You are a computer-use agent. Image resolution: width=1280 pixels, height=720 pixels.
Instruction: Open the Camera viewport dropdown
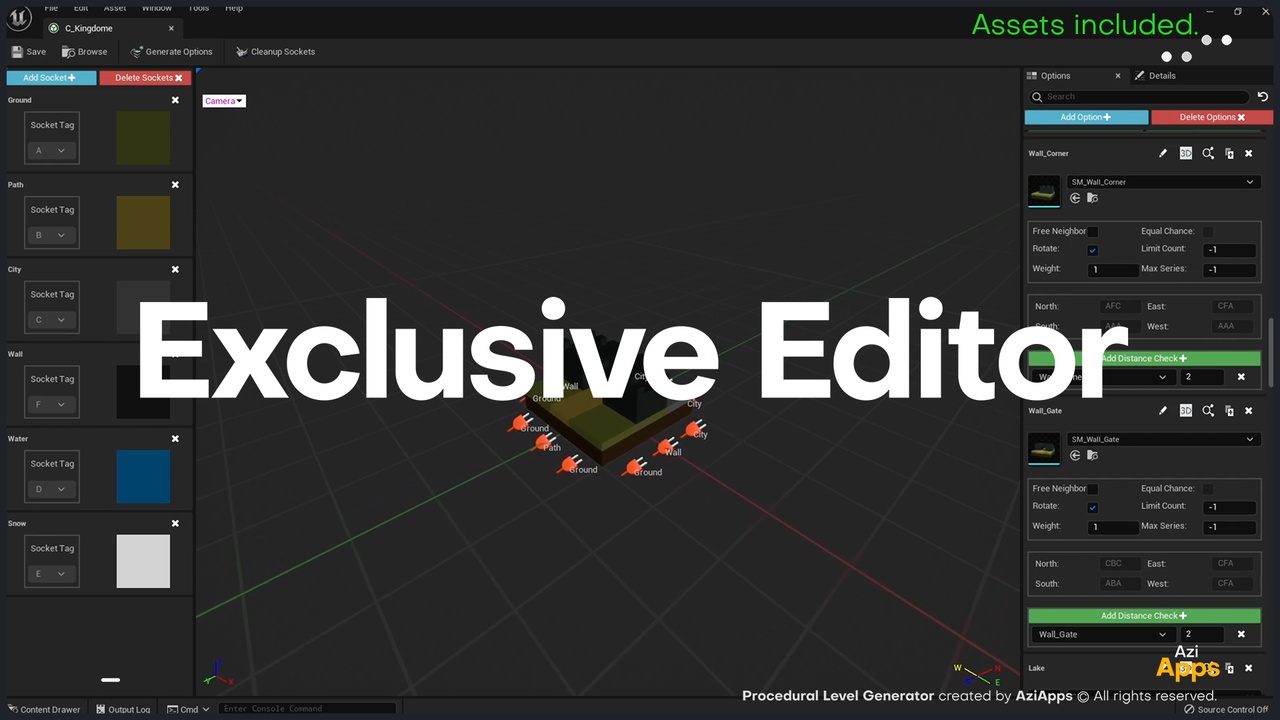tap(224, 101)
